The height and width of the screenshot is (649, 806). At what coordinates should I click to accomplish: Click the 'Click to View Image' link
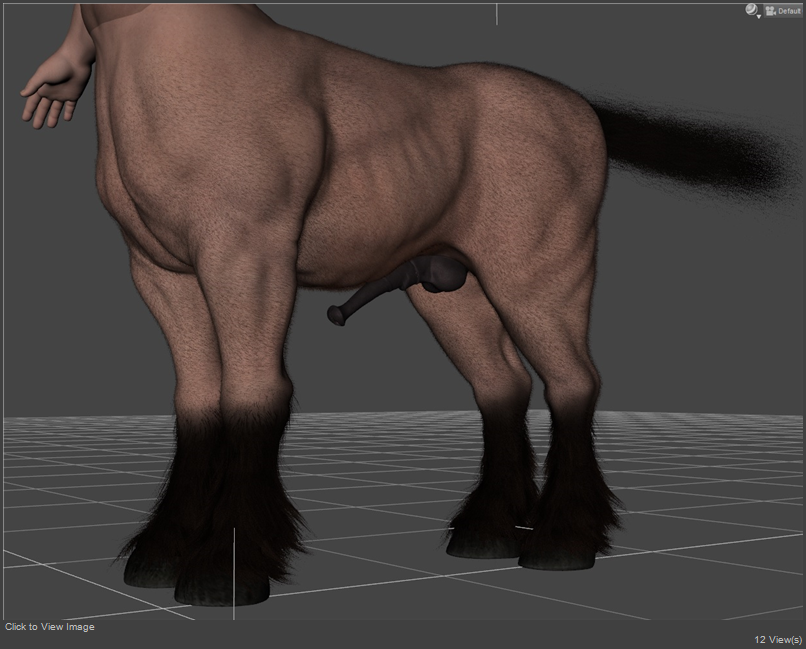(50, 627)
